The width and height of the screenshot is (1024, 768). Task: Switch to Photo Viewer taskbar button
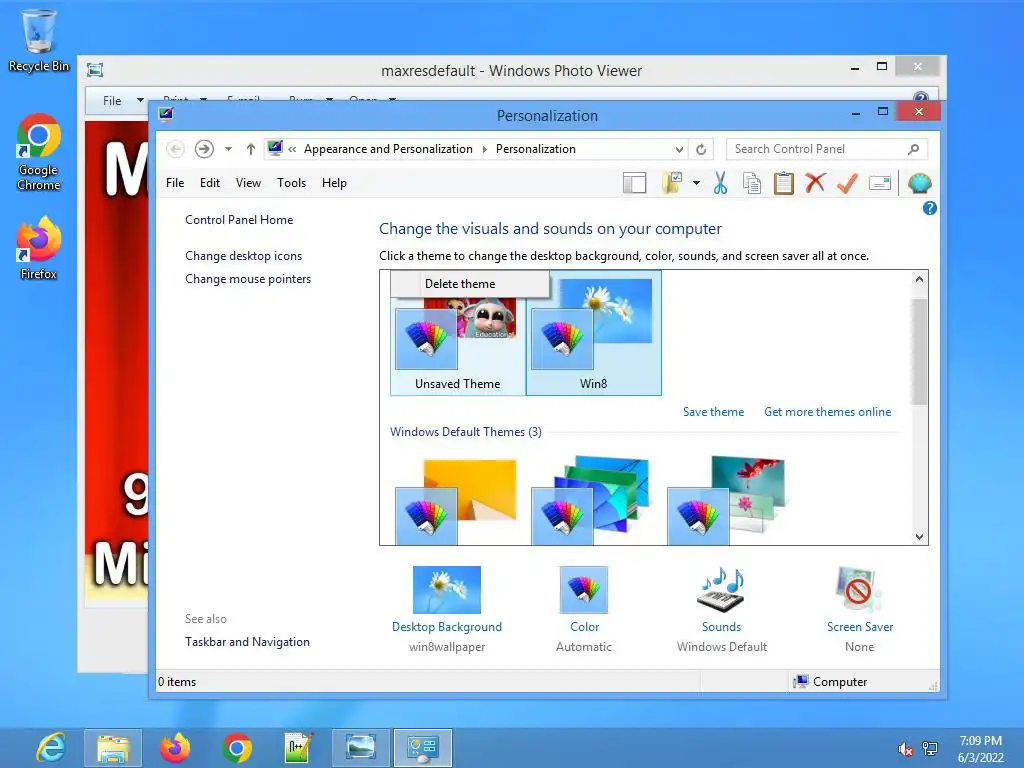pos(360,748)
